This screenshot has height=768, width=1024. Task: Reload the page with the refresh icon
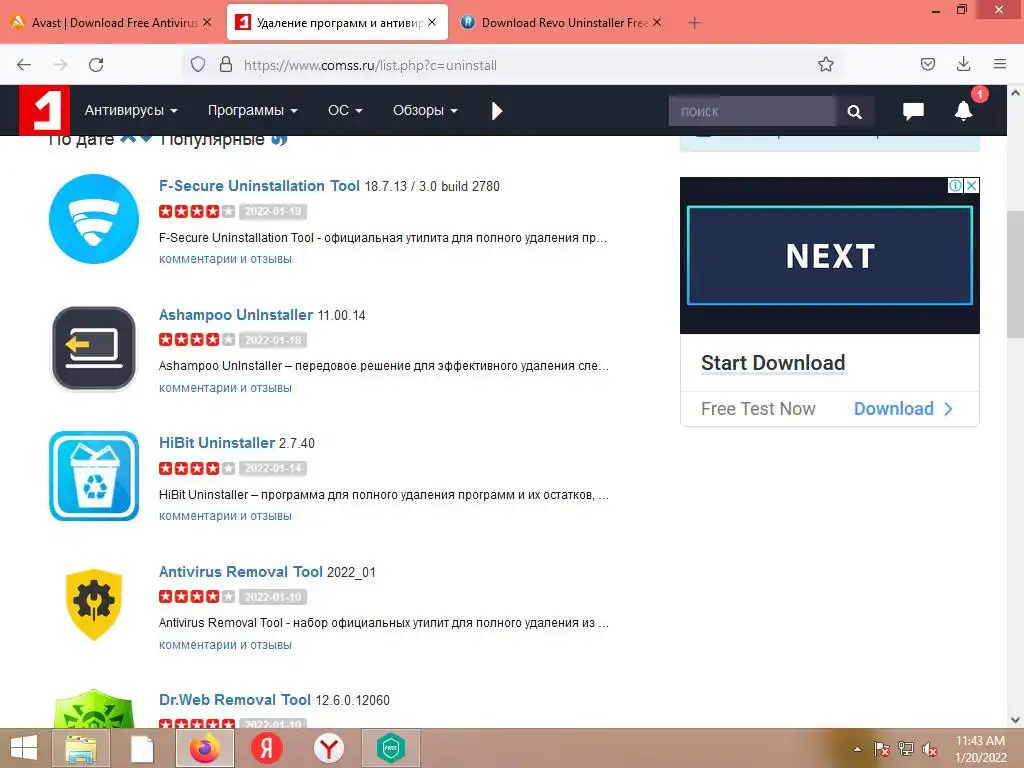pos(96,65)
